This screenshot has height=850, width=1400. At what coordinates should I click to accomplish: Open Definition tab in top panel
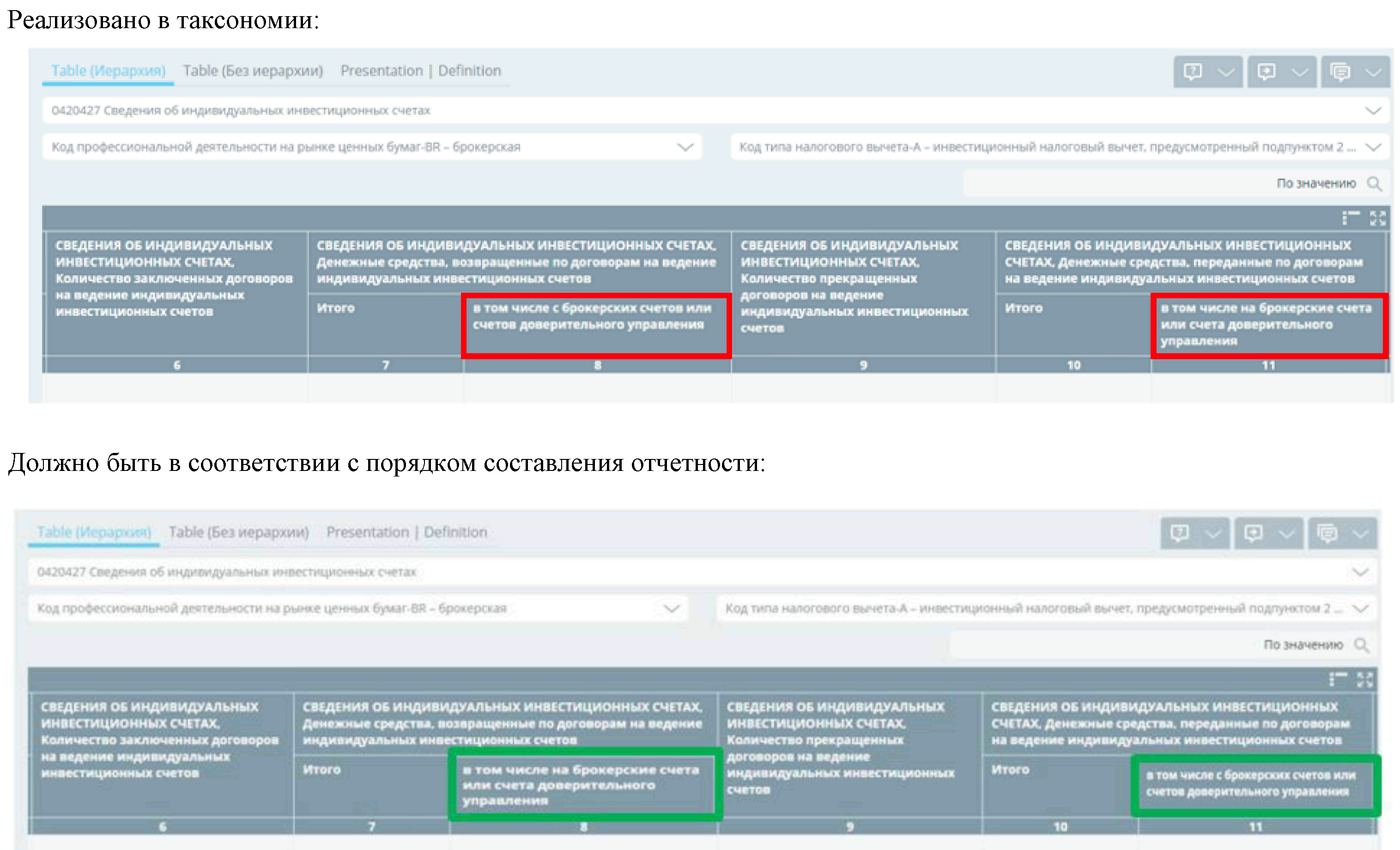[469, 71]
